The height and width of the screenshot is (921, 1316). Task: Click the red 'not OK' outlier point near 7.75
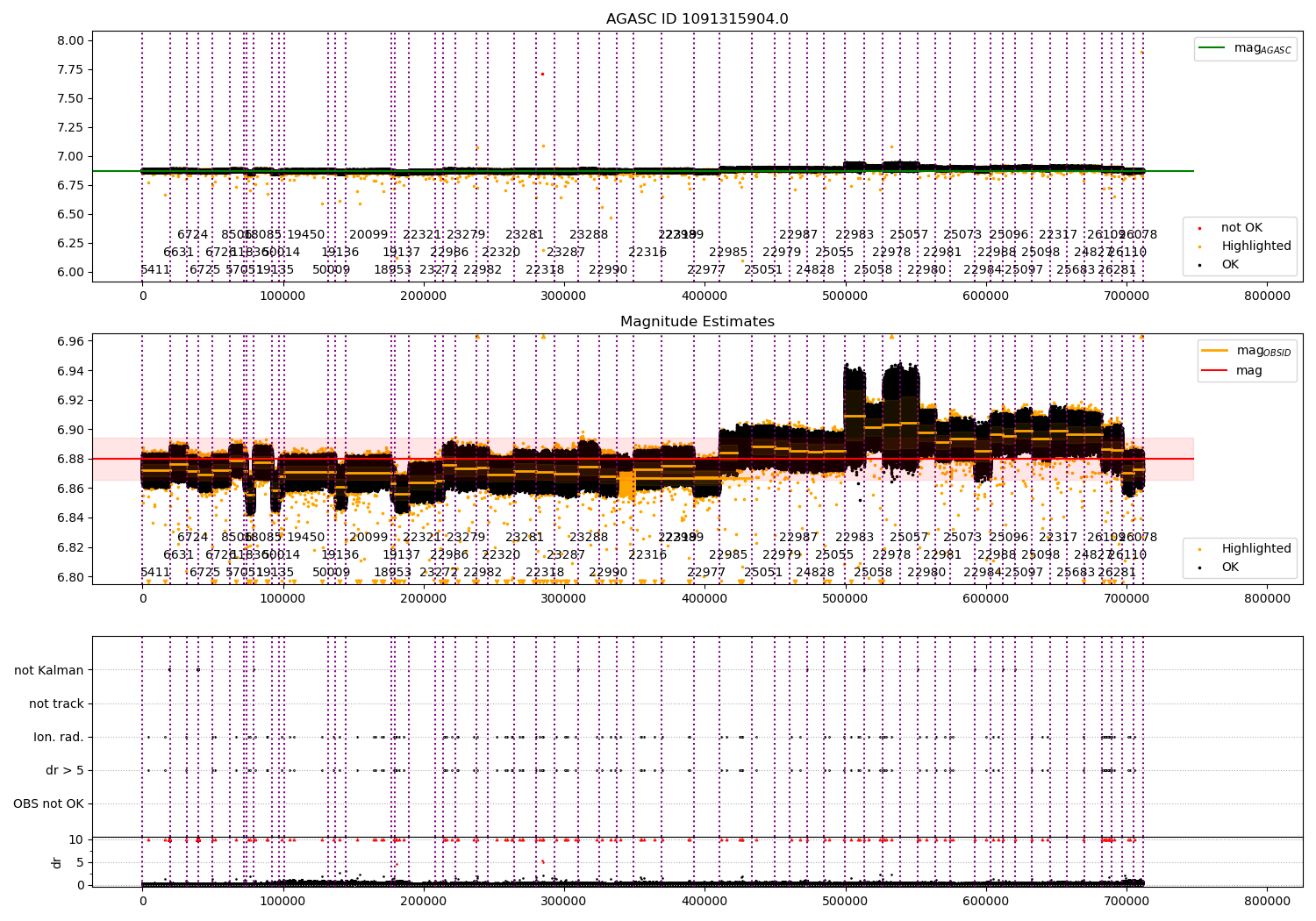(542, 74)
